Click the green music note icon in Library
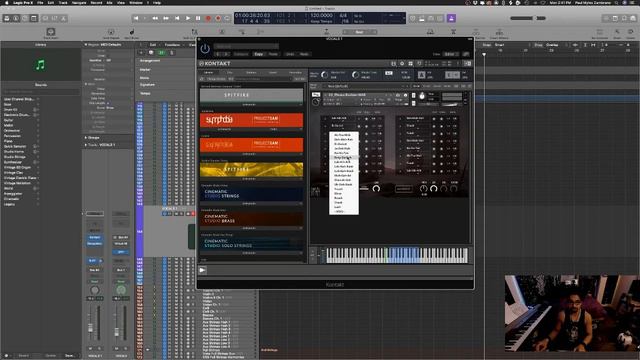640x360 pixels. click(x=40, y=64)
